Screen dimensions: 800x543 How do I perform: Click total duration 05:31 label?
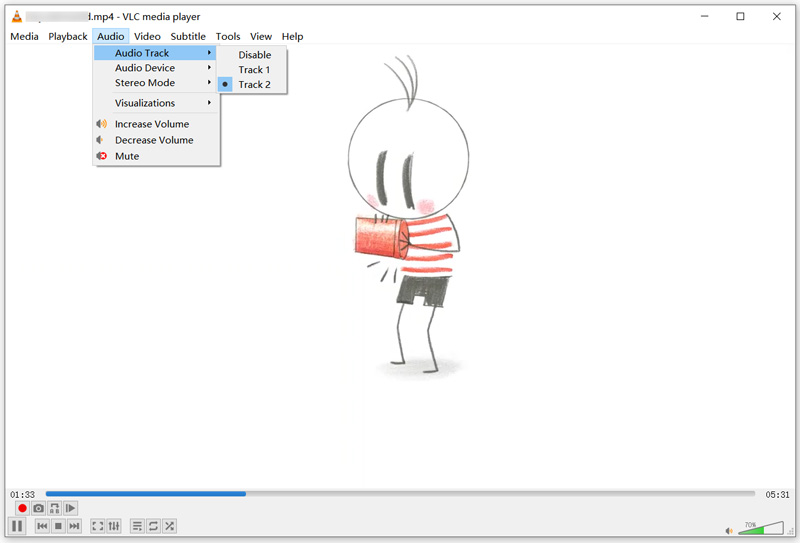click(777, 495)
